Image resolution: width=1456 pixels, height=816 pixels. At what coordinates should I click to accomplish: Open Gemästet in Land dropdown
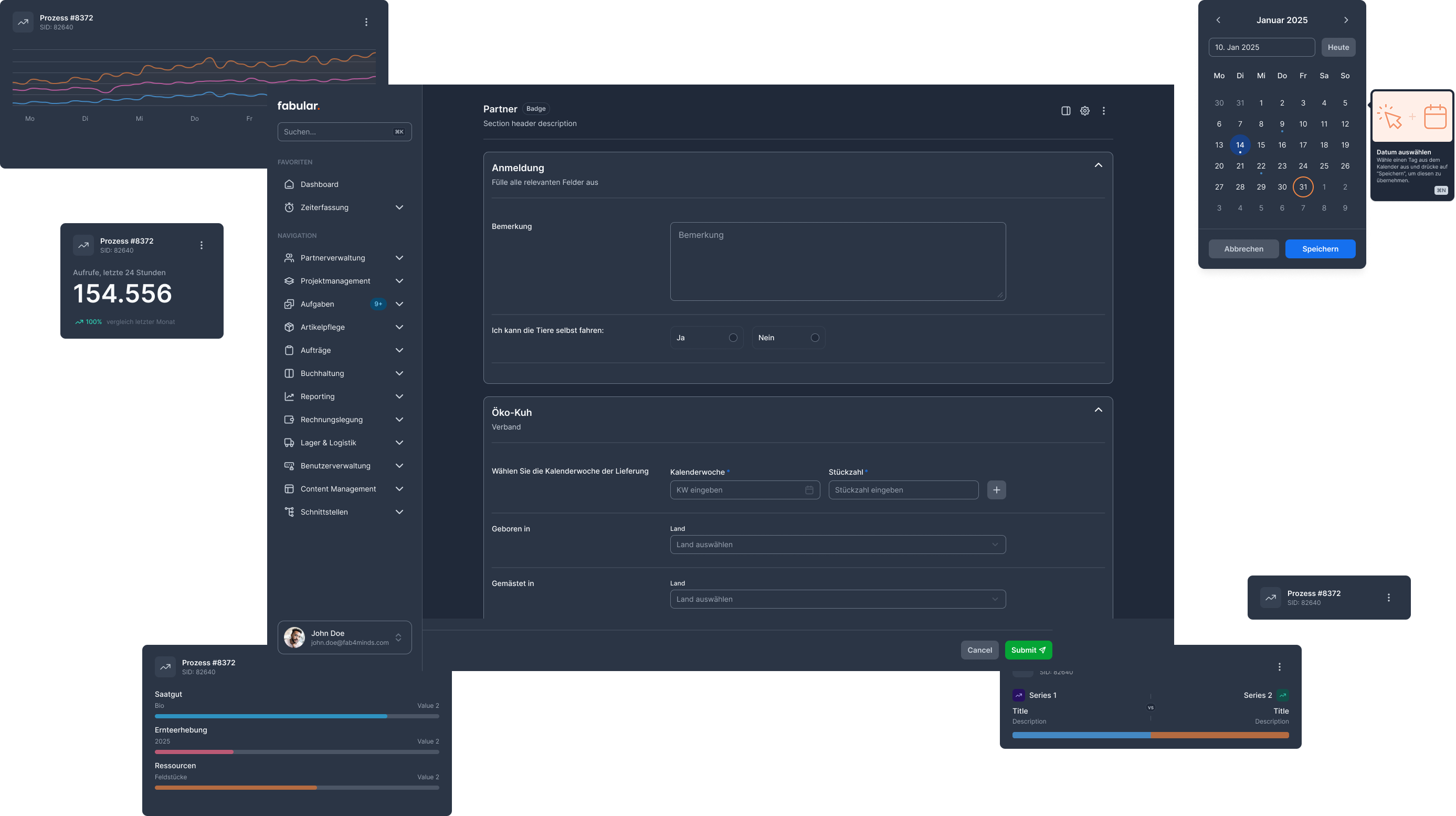click(838, 600)
